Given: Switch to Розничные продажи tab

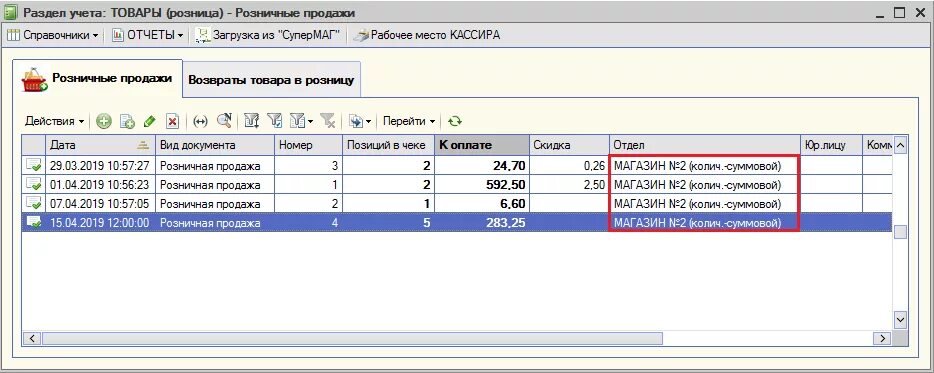Looking at the screenshot, I should 98,79.
